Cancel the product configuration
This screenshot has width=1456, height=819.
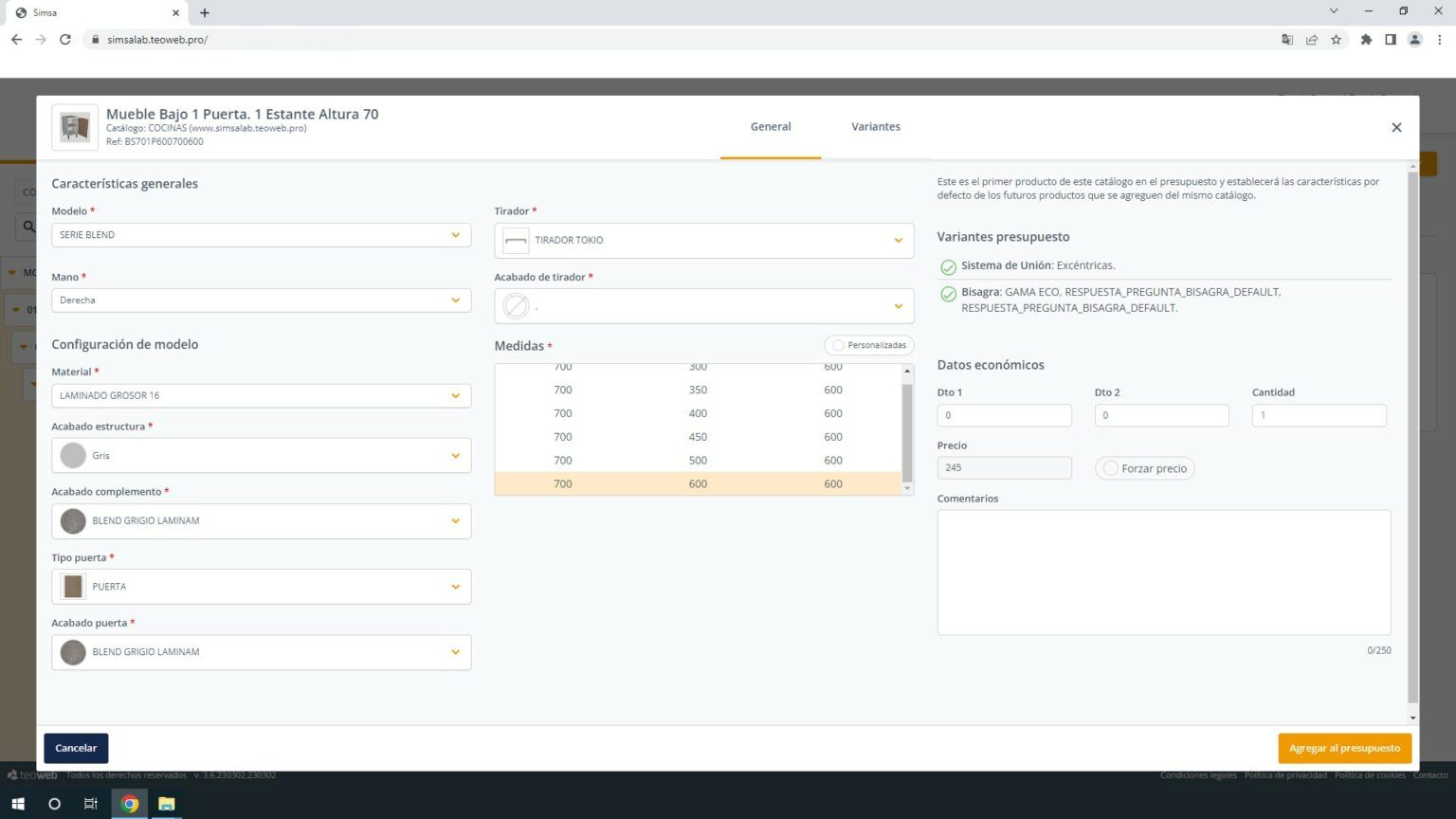point(75,747)
